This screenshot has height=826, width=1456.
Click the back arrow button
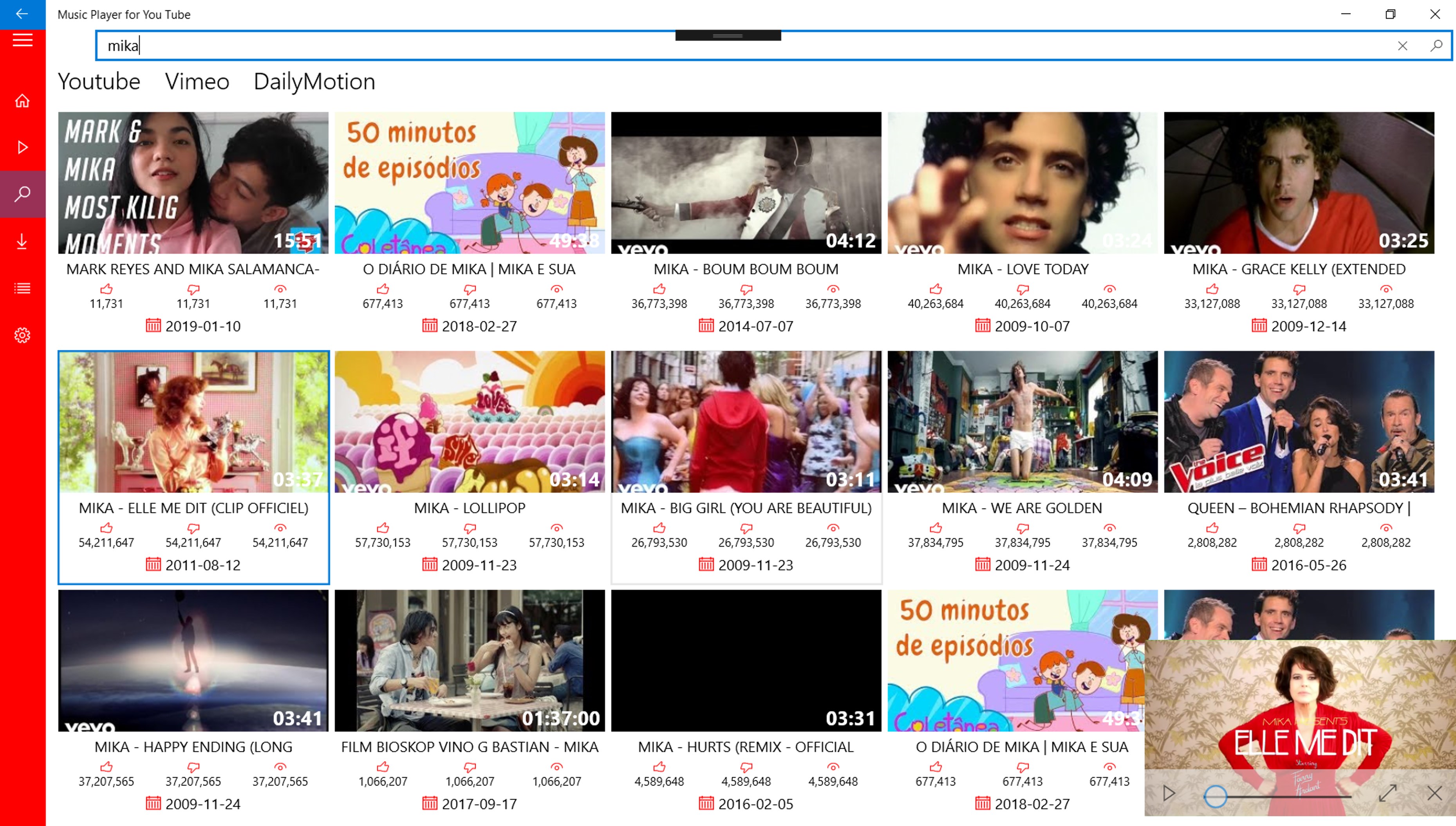(x=22, y=14)
